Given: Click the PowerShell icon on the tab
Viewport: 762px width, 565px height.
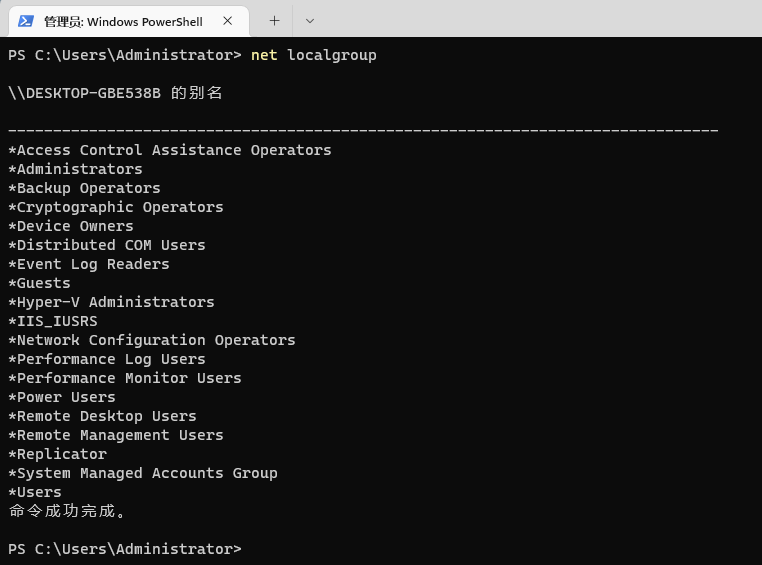Looking at the screenshot, I should pyautogui.click(x=26, y=20).
